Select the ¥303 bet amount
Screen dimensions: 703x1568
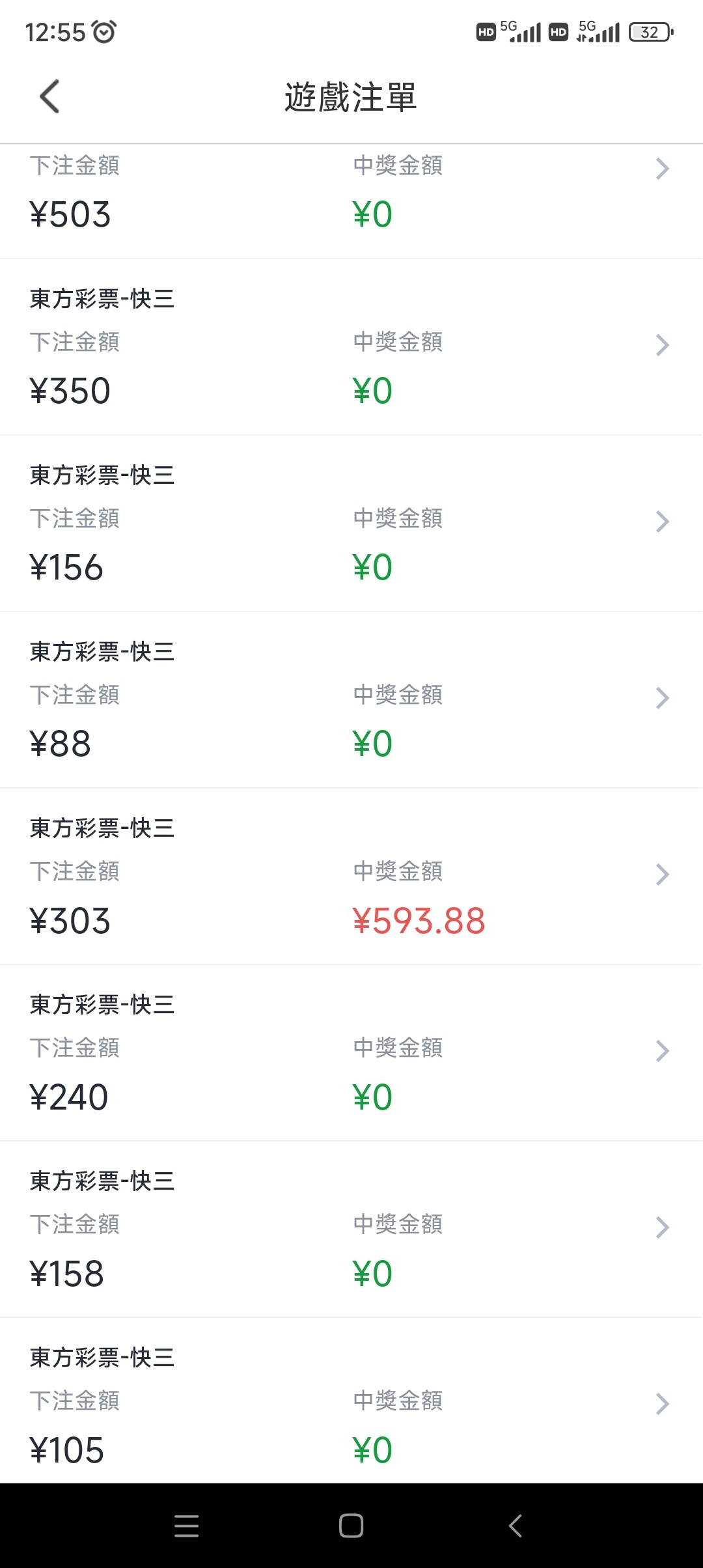[70, 921]
